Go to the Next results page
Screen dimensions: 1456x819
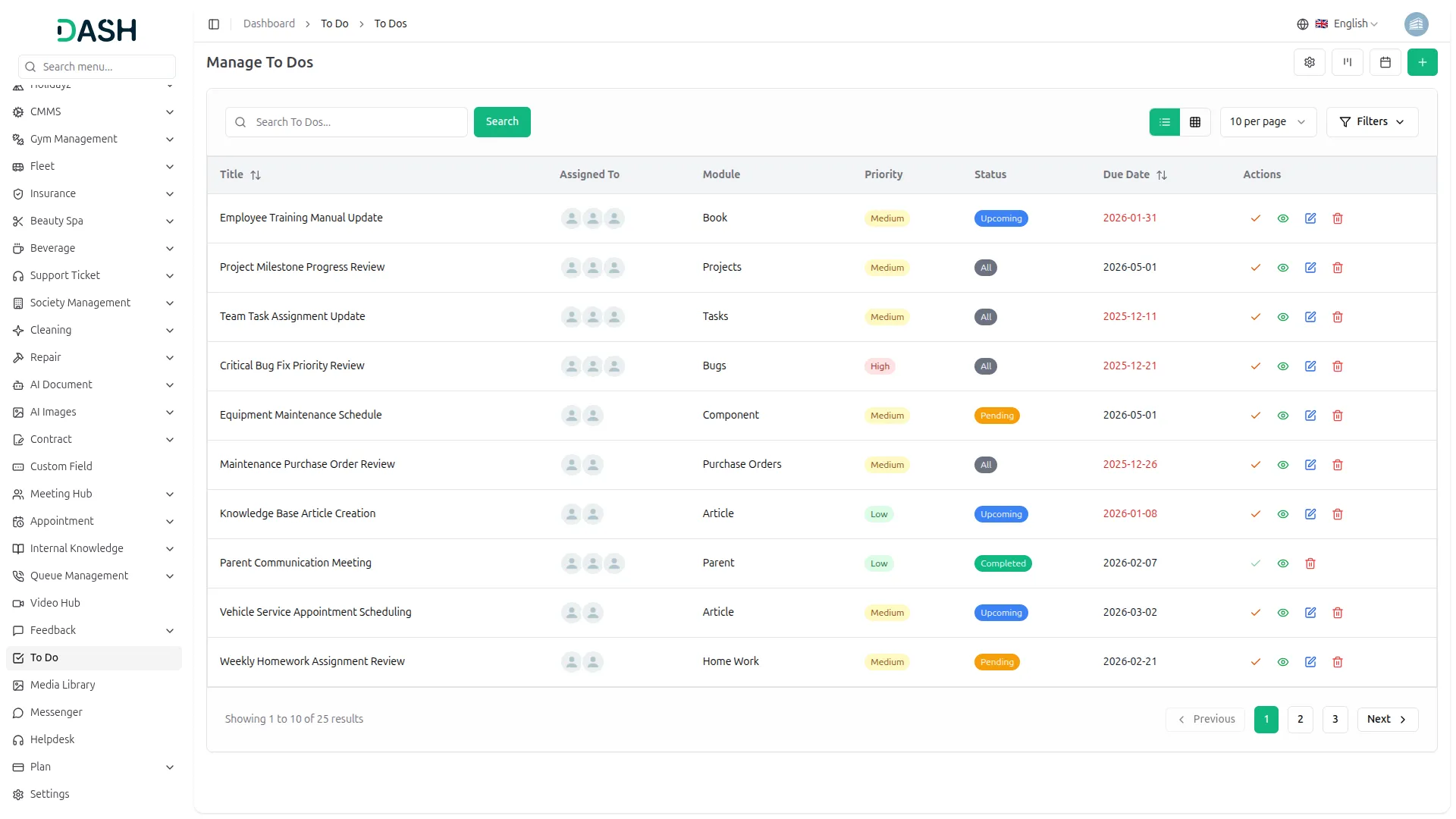point(1386,720)
